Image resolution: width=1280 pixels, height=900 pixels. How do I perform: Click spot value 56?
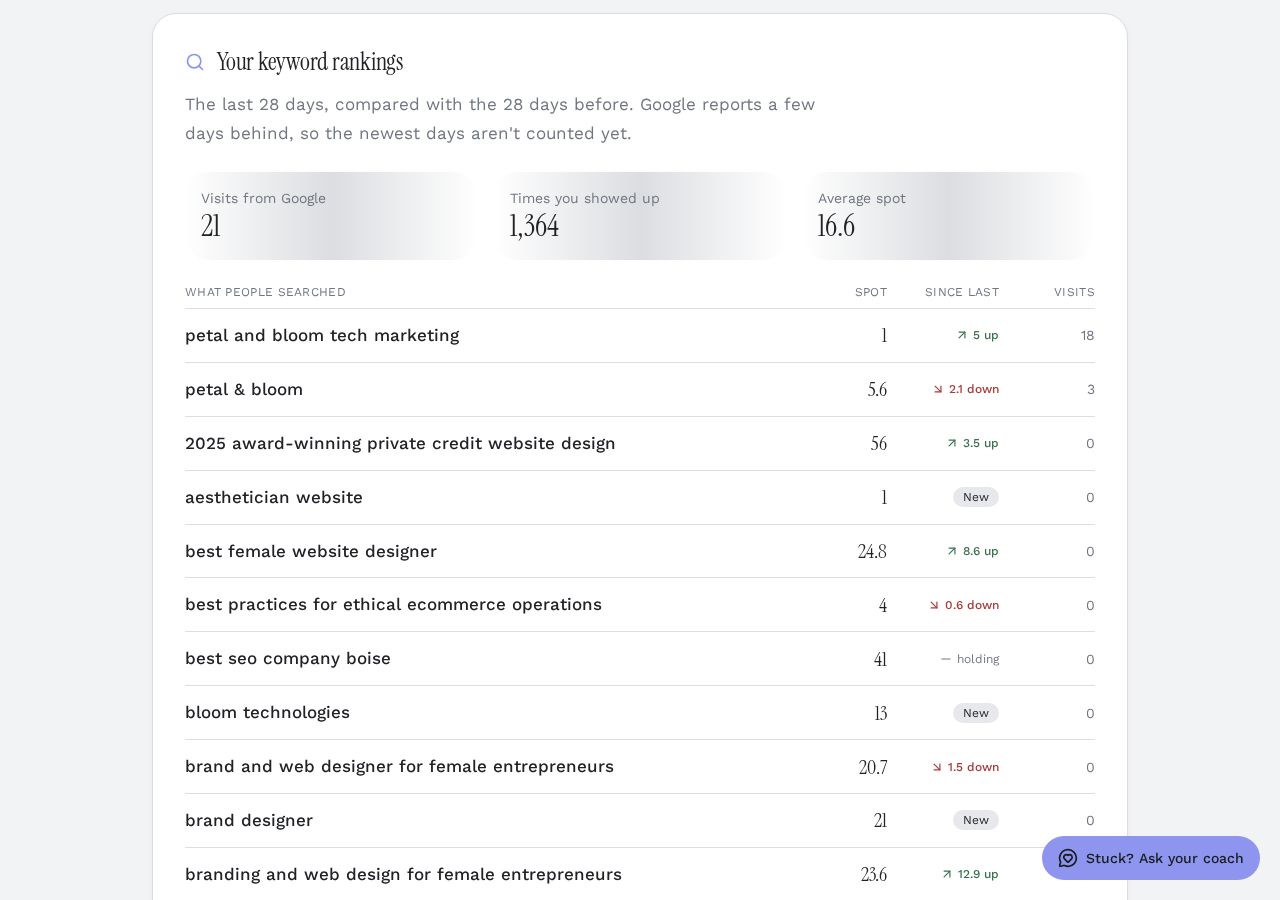[x=879, y=443]
